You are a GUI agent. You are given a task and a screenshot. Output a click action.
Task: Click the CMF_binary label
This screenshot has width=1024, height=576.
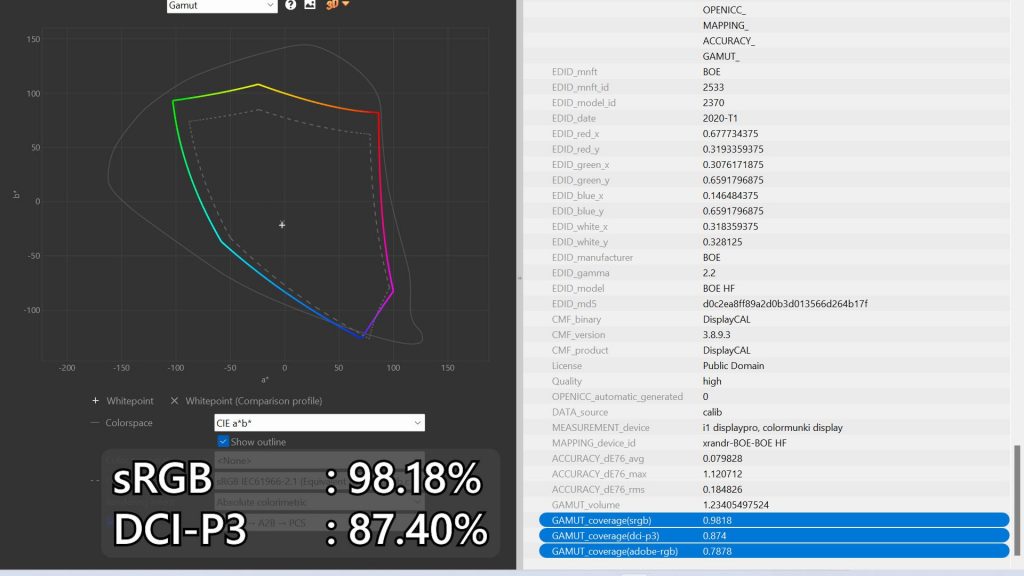point(576,319)
